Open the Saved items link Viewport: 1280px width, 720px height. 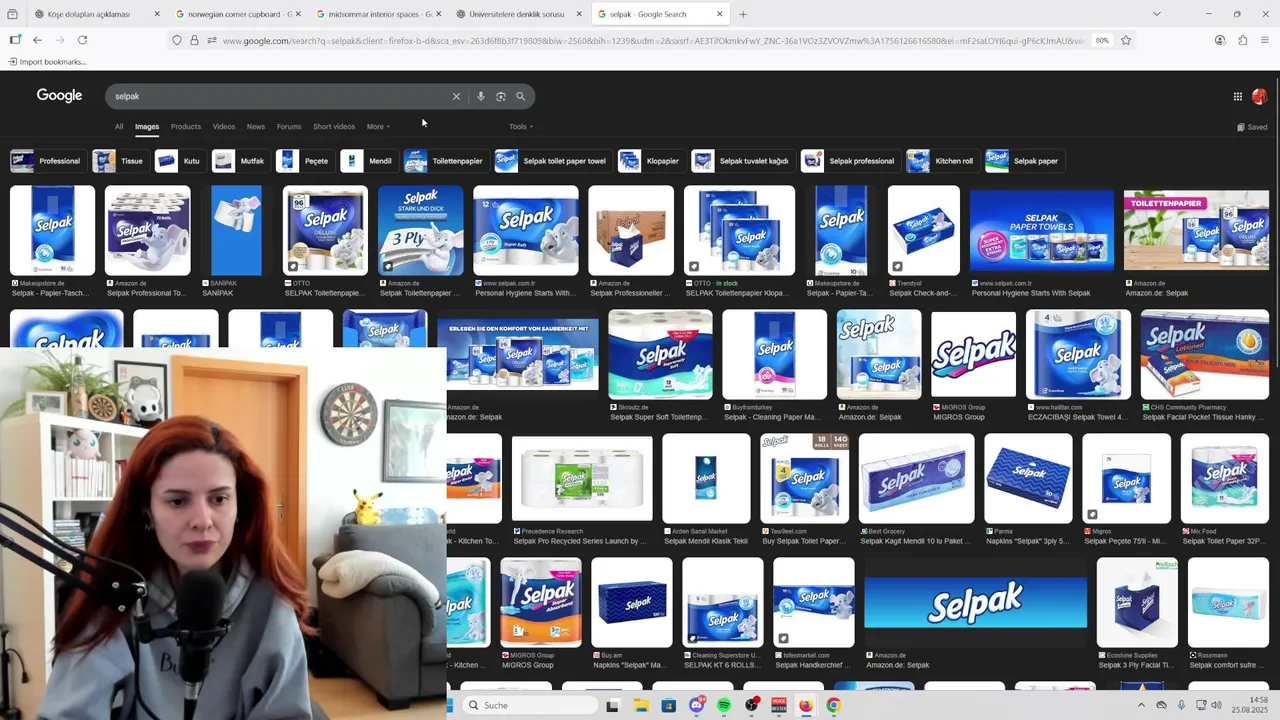pyautogui.click(x=1252, y=127)
